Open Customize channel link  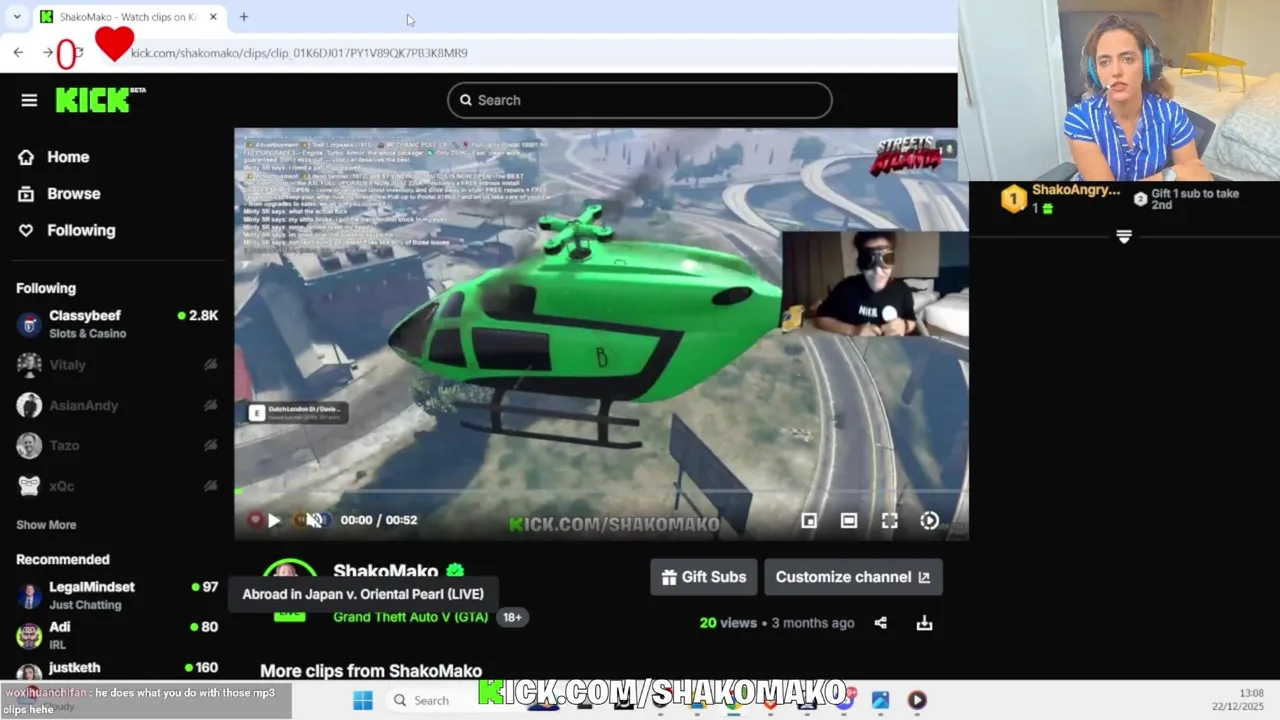853,577
